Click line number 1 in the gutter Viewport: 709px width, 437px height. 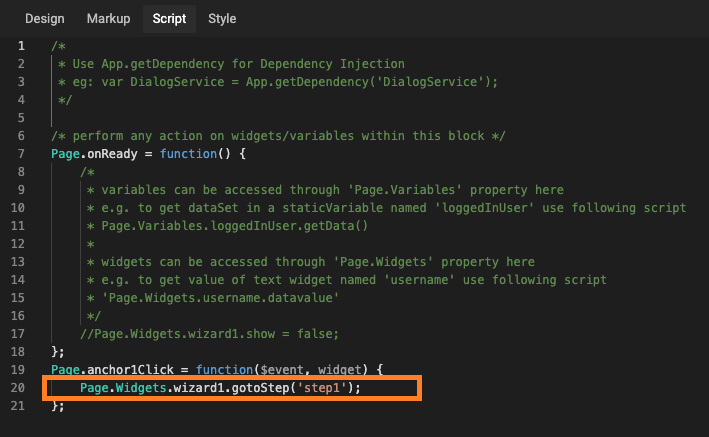(20, 46)
